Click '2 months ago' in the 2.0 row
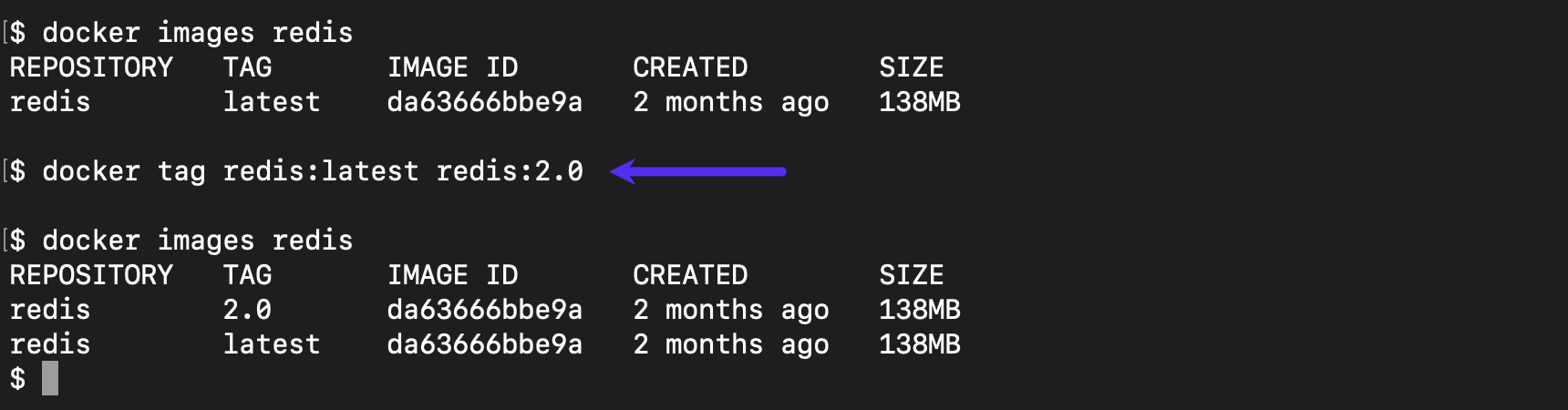Image resolution: width=1568 pixels, height=410 pixels. [x=731, y=310]
